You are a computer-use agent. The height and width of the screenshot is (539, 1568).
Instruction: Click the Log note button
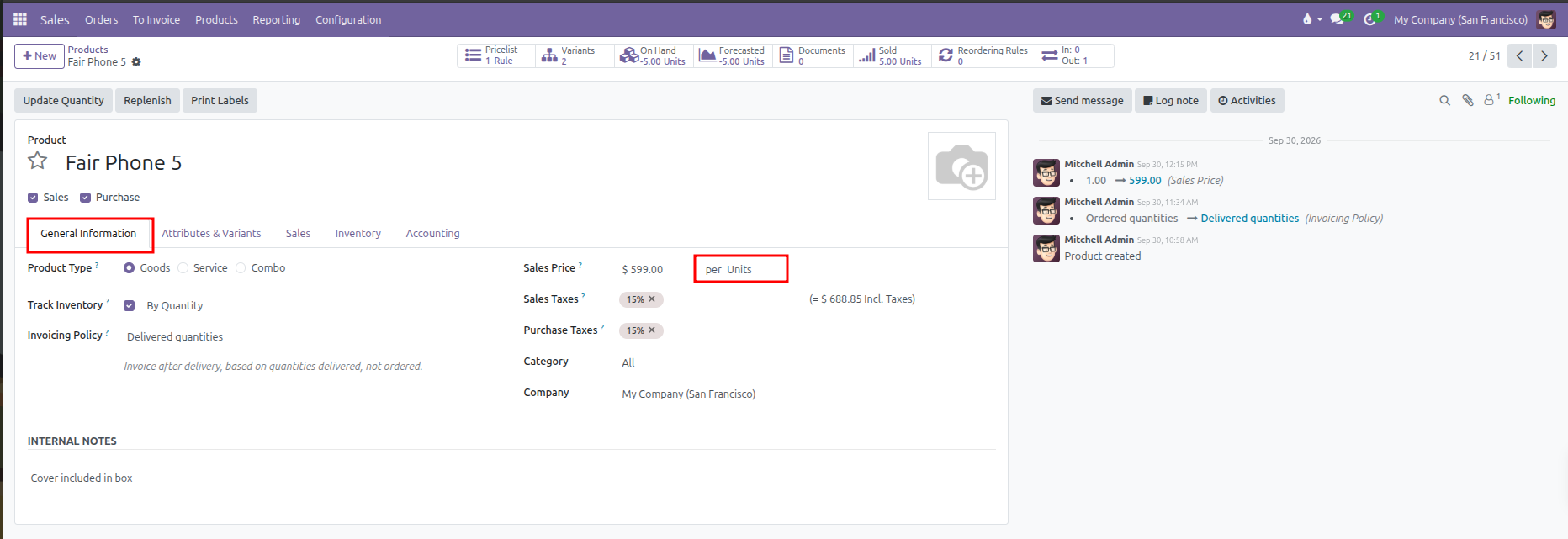point(1171,101)
